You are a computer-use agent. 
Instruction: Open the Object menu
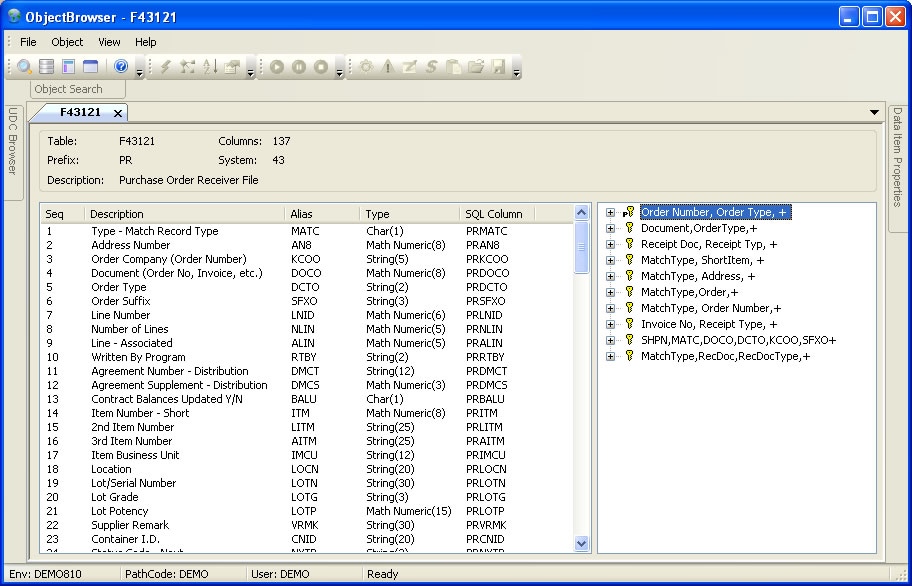point(67,42)
